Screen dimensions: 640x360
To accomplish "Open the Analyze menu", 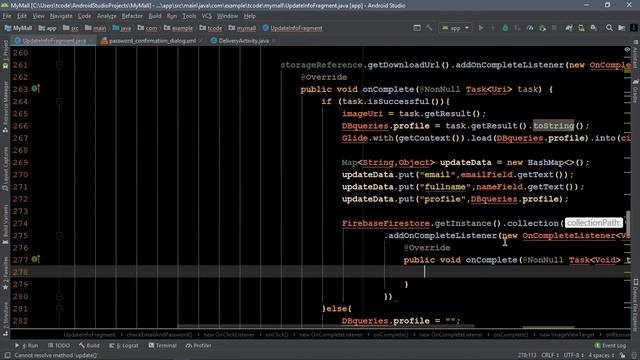I will (x=107, y=16).
